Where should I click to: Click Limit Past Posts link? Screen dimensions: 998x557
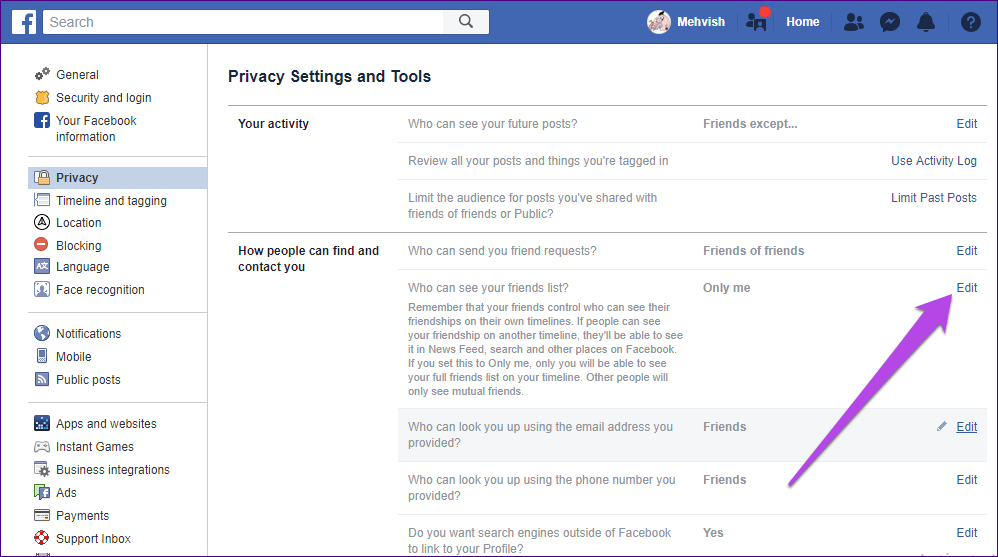934,197
